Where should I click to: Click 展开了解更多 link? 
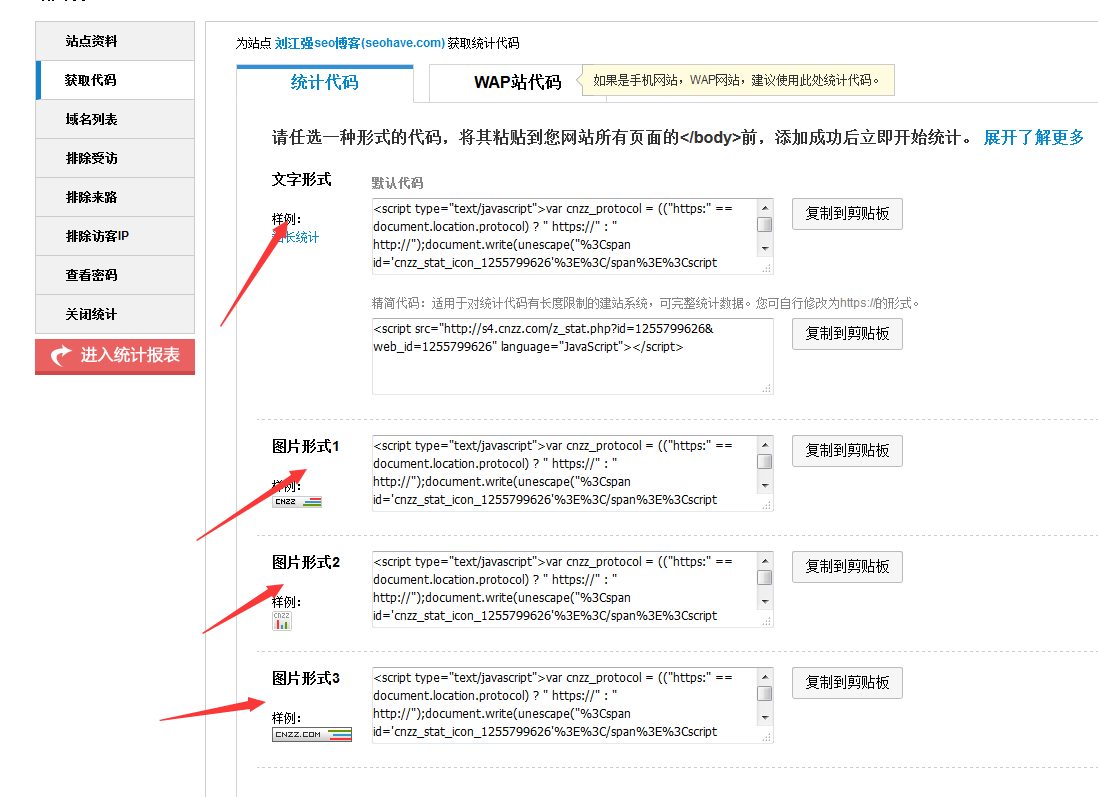tap(1034, 137)
